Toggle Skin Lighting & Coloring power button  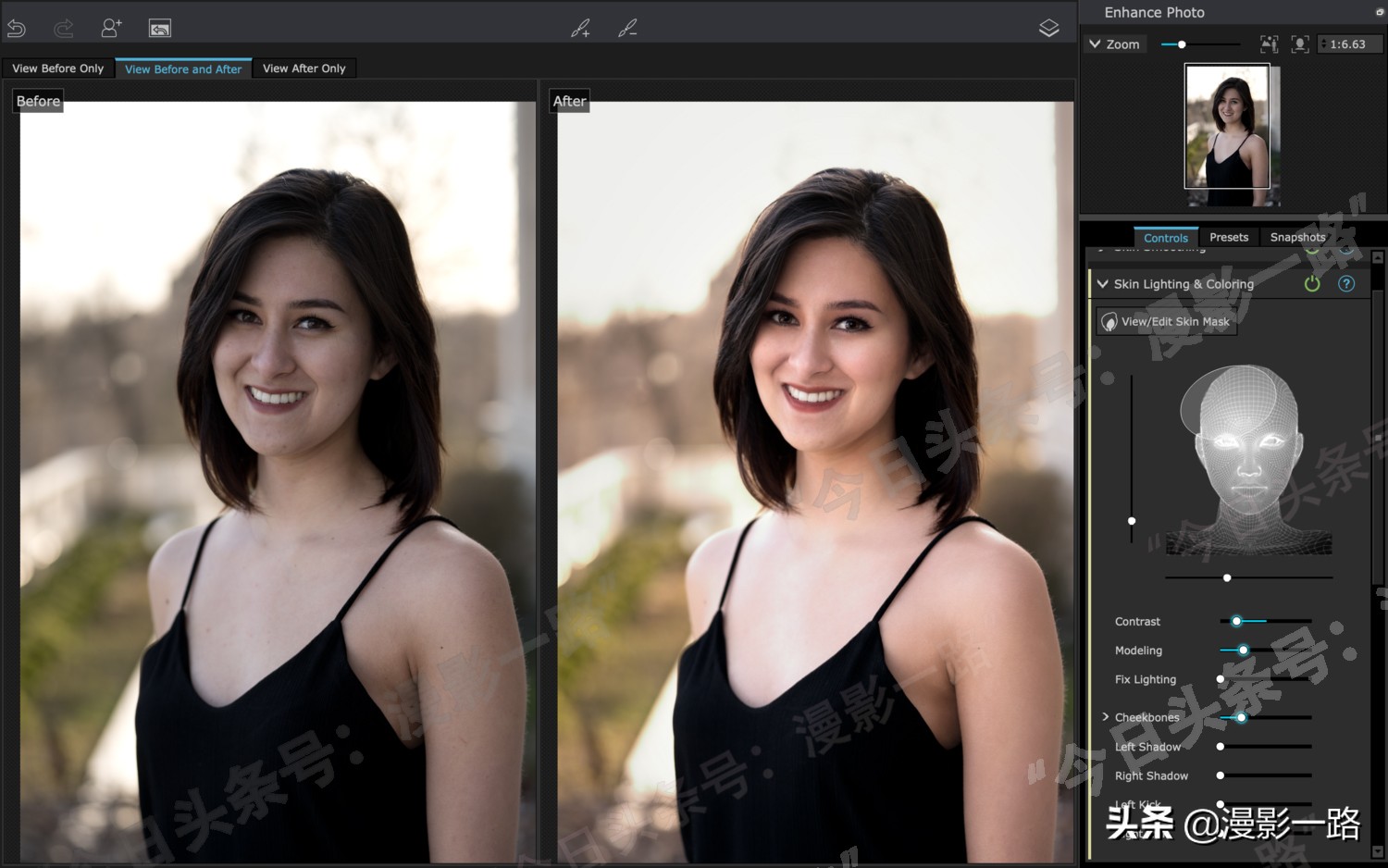[1312, 284]
